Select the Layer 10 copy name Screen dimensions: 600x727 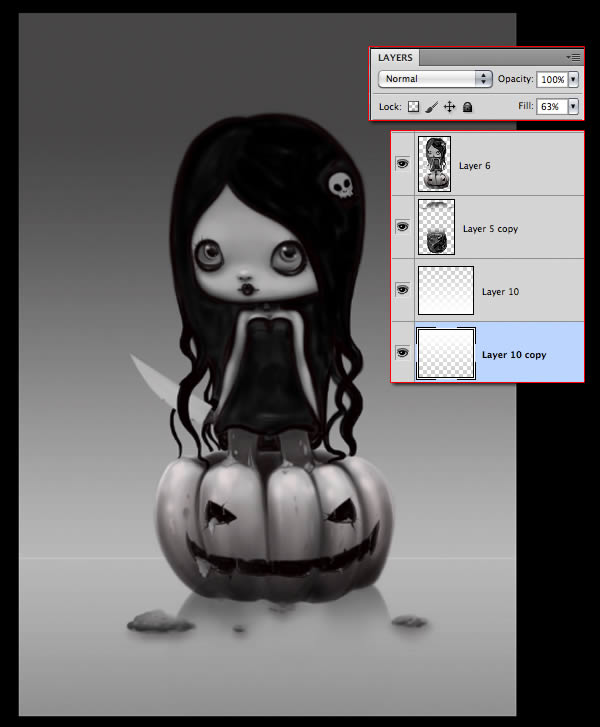coord(514,355)
